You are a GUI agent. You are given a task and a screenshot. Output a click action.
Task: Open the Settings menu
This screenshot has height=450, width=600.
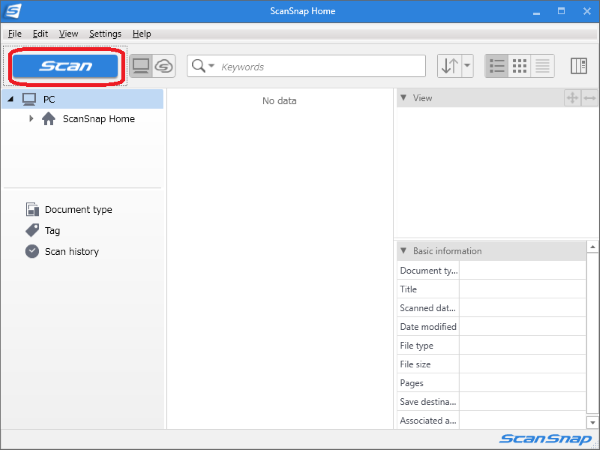[x=105, y=34]
